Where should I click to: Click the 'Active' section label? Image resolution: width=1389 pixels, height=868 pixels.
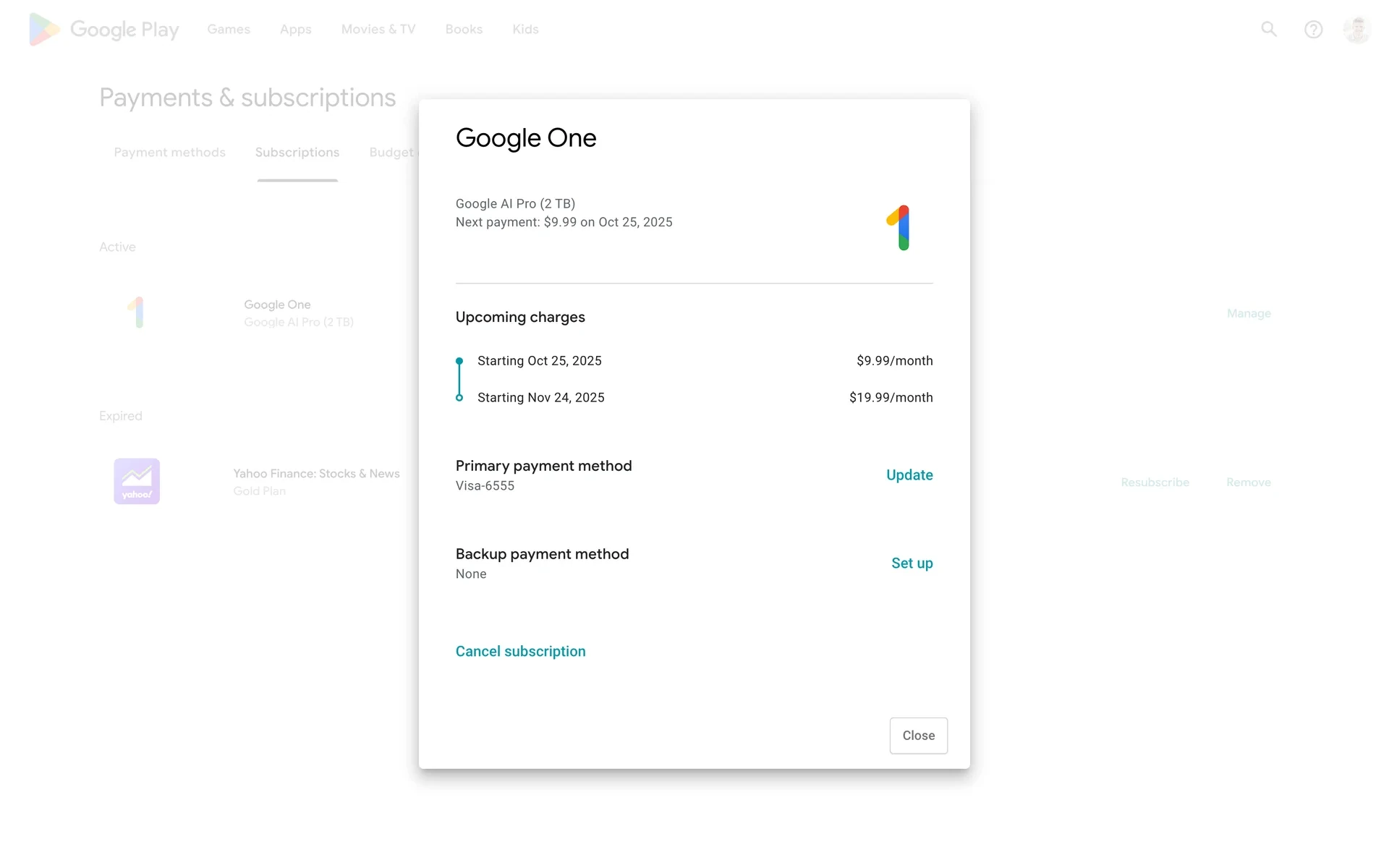(117, 247)
